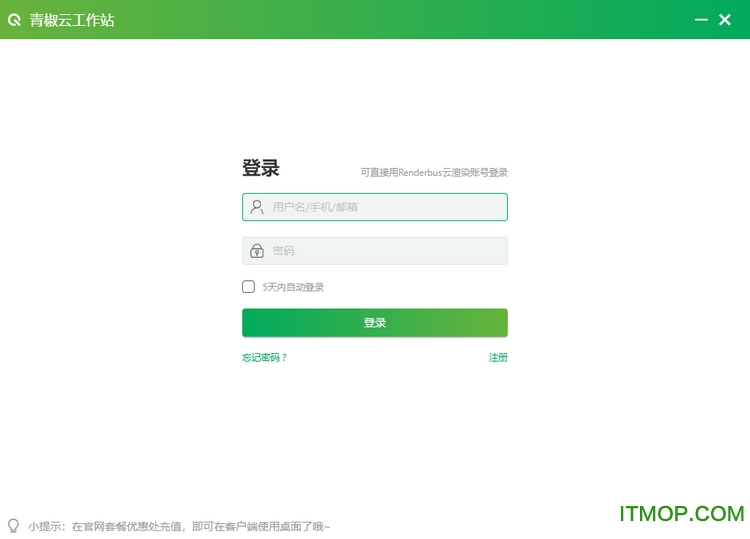Viewport: 750px width, 539px height.
Task: Close the 青椒云工作站 login window
Action: point(726,20)
